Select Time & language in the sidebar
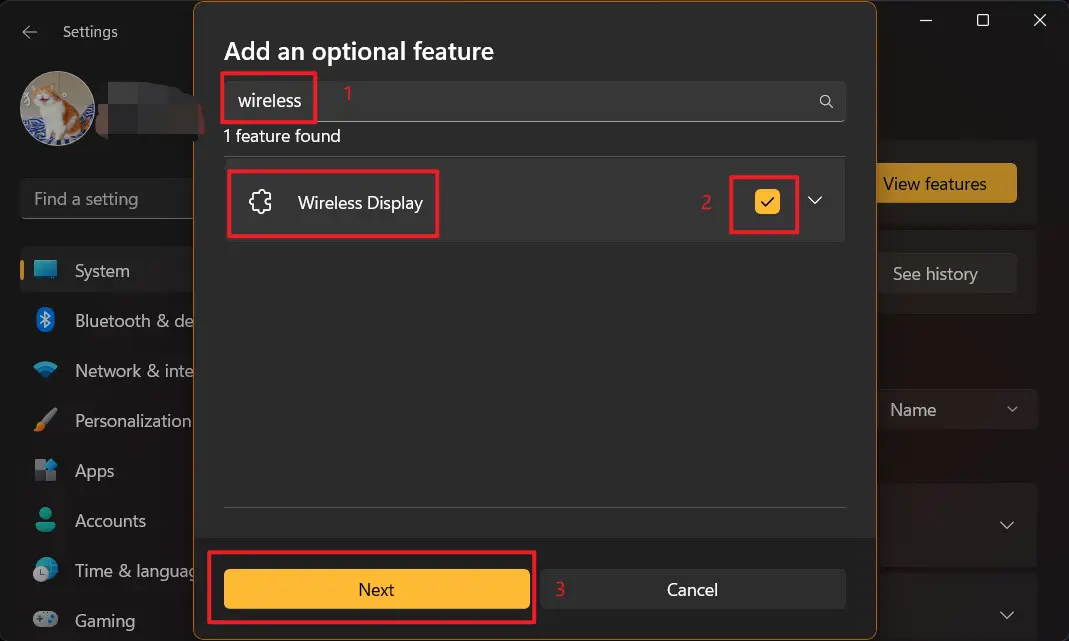1069x641 pixels. (44, 570)
